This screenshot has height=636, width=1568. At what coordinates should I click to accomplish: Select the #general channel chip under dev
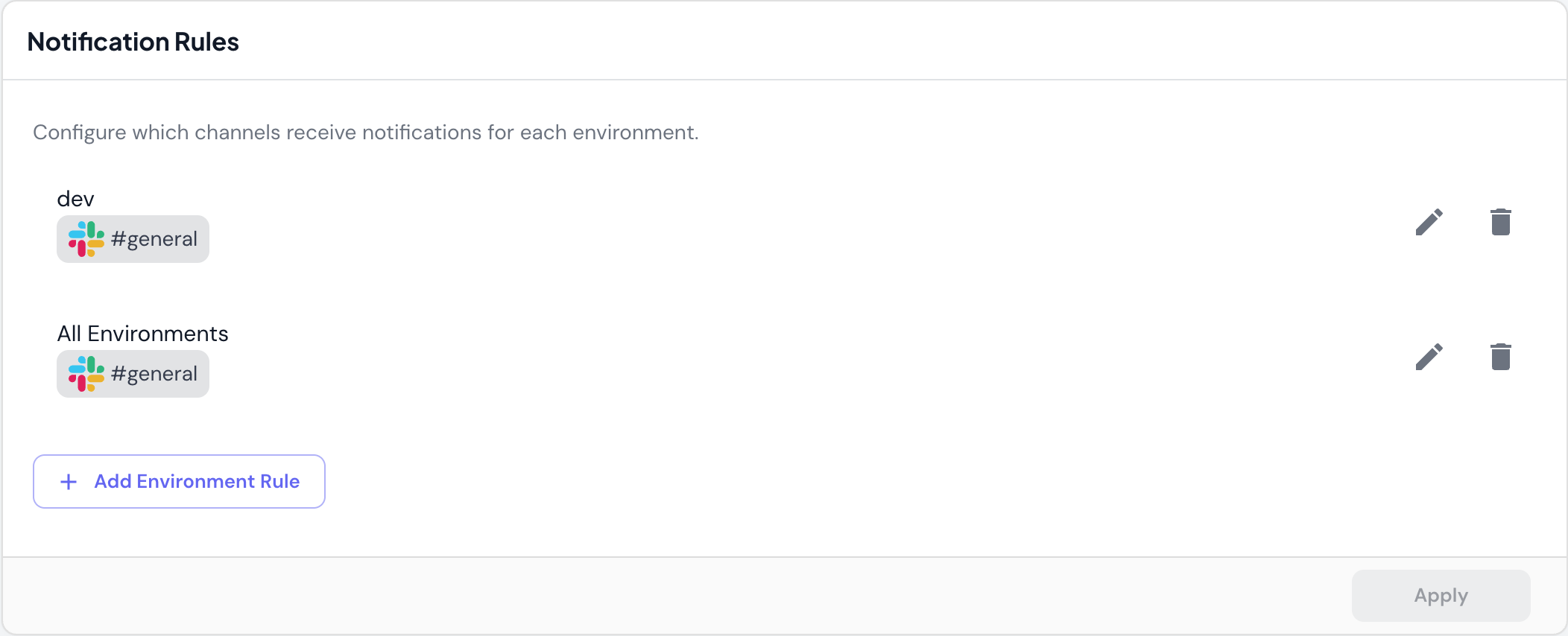point(133,238)
